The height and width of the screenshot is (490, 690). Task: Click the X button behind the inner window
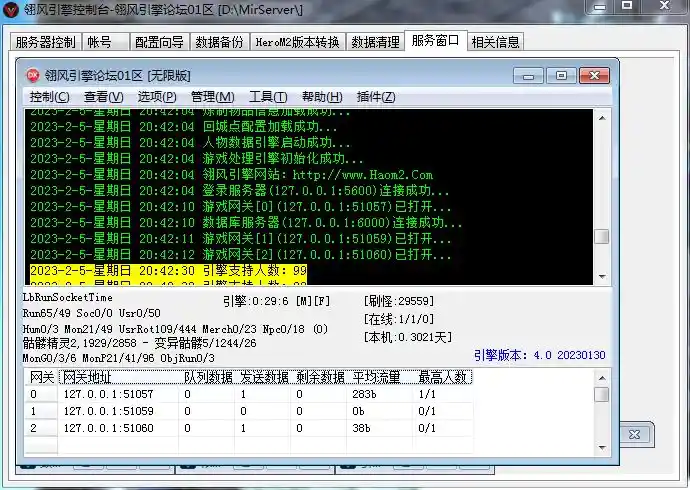click(636, 435)
